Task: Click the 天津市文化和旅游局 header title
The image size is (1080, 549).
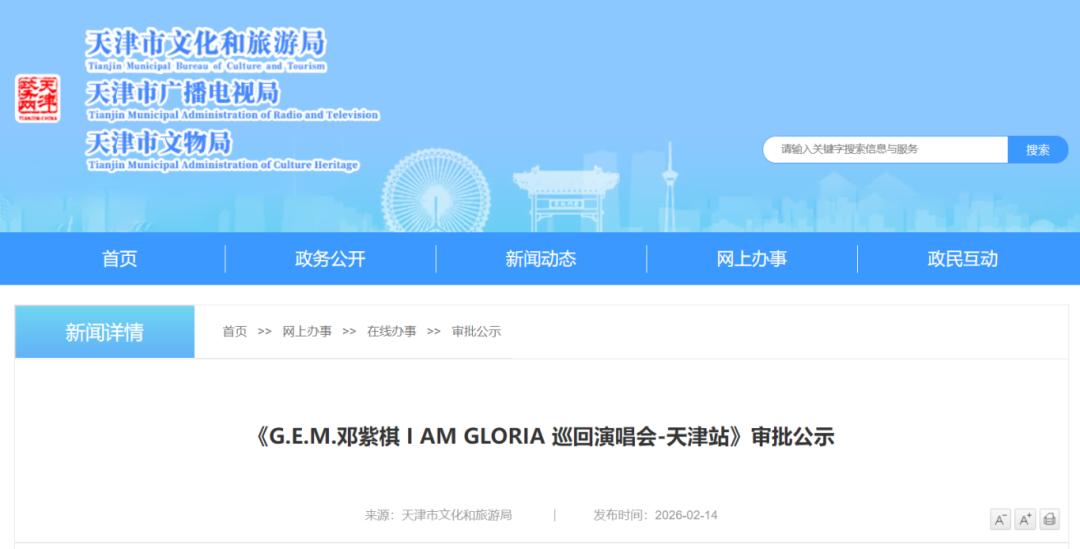Action: click(x=205, y=44)
